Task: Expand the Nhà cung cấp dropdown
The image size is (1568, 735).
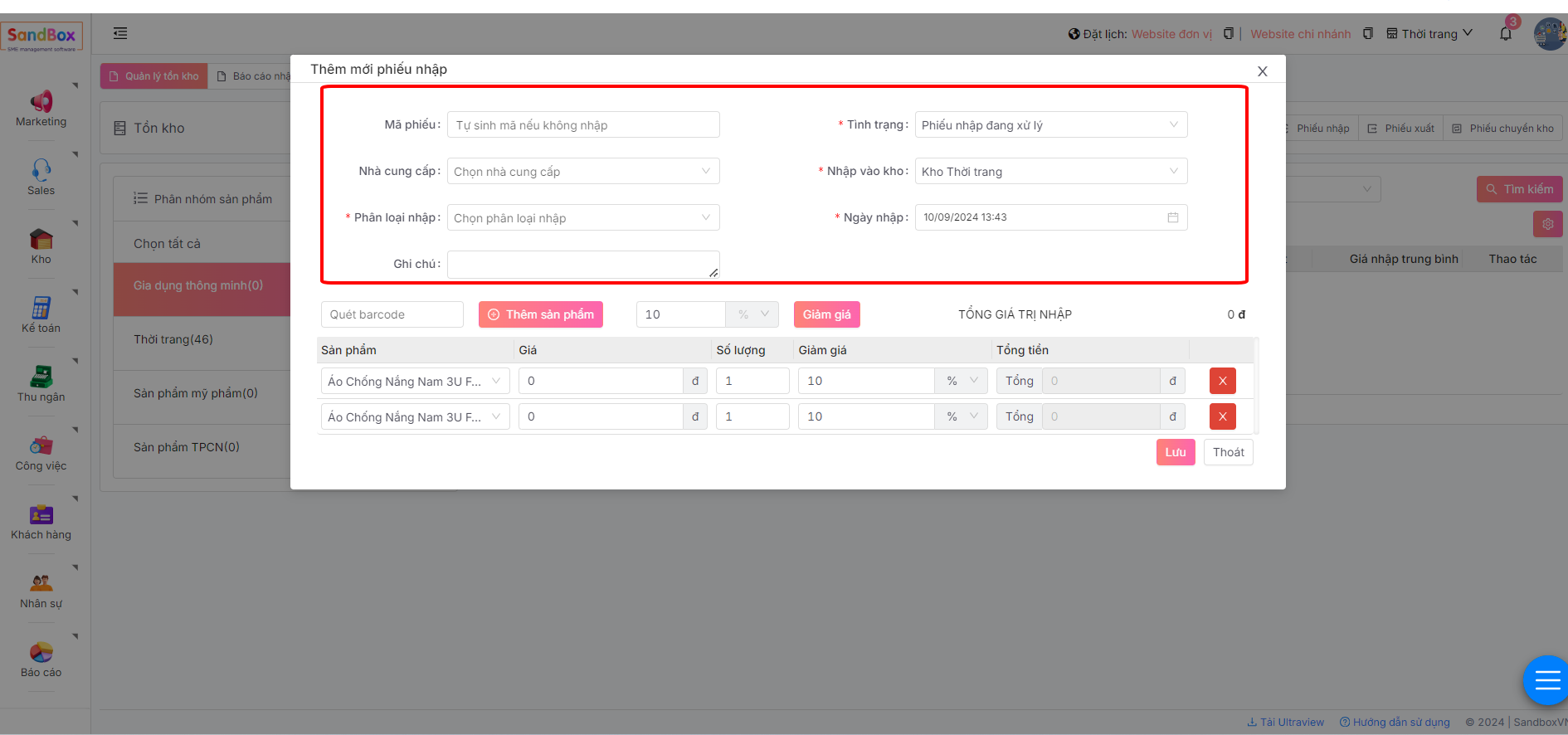Action: point(582,172)
